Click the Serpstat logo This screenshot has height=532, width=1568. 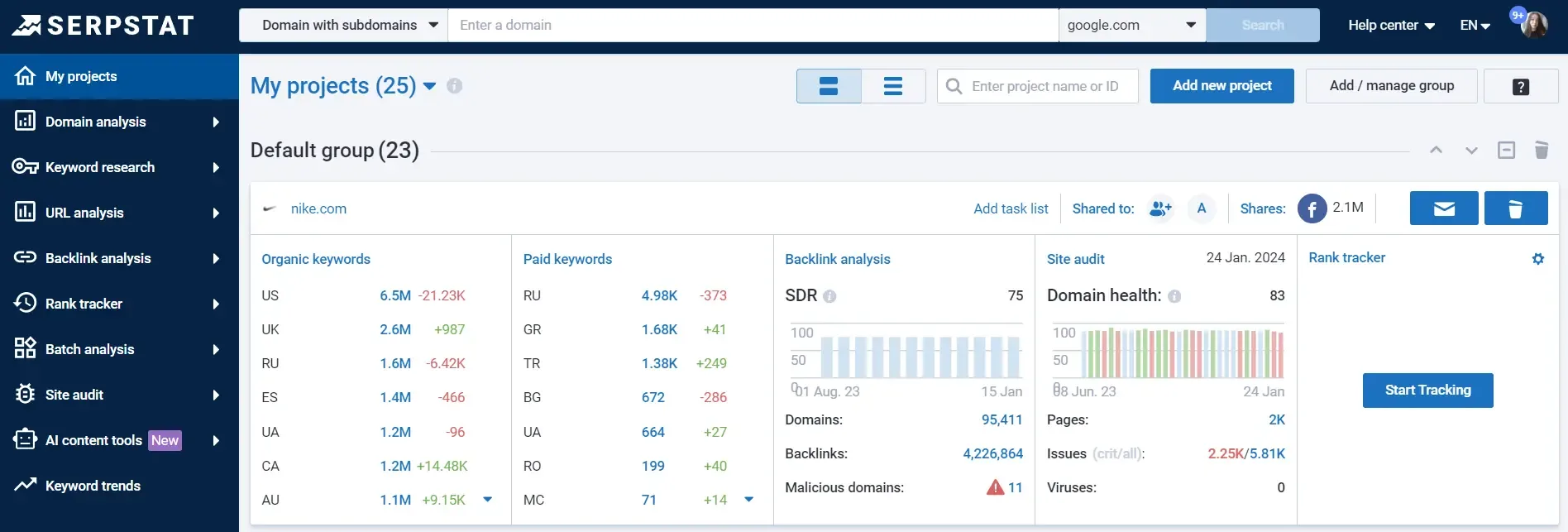click(103, 26)
